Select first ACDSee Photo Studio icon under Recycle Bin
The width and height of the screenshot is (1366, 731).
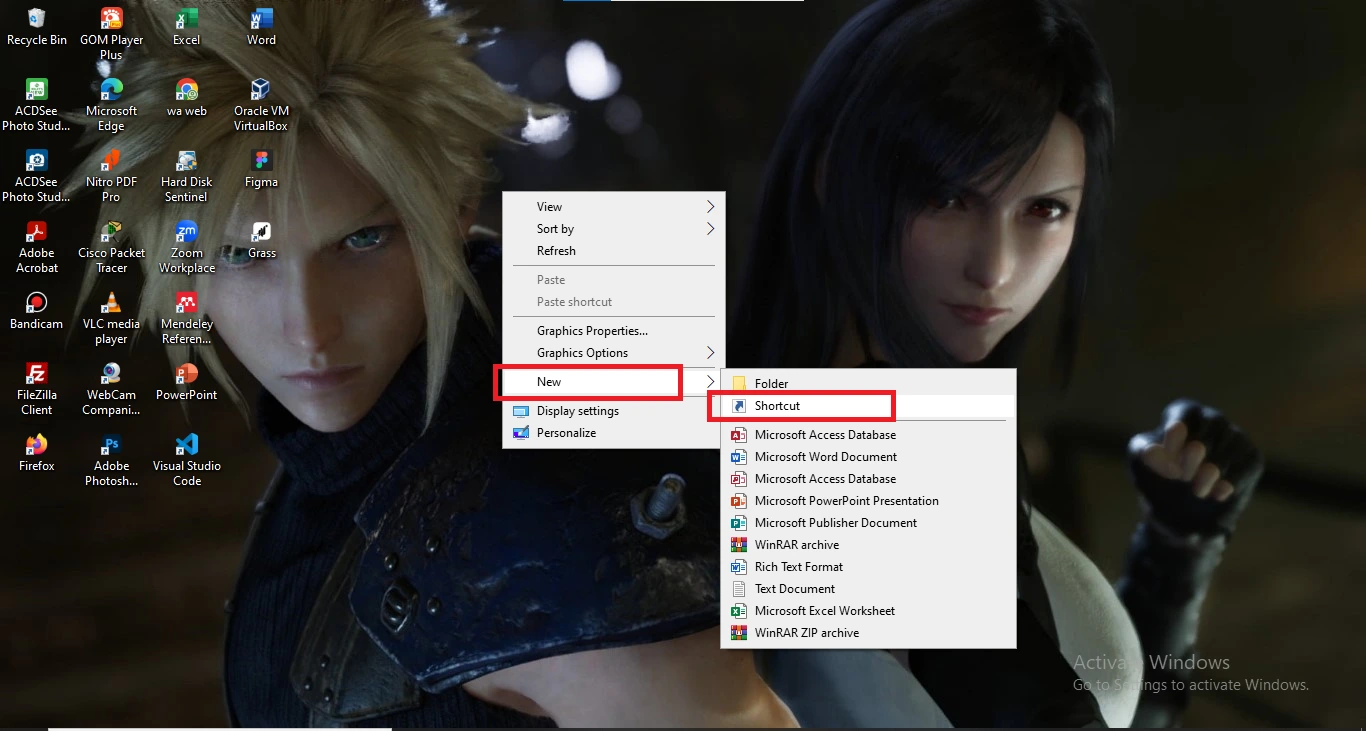coord(36,105)
